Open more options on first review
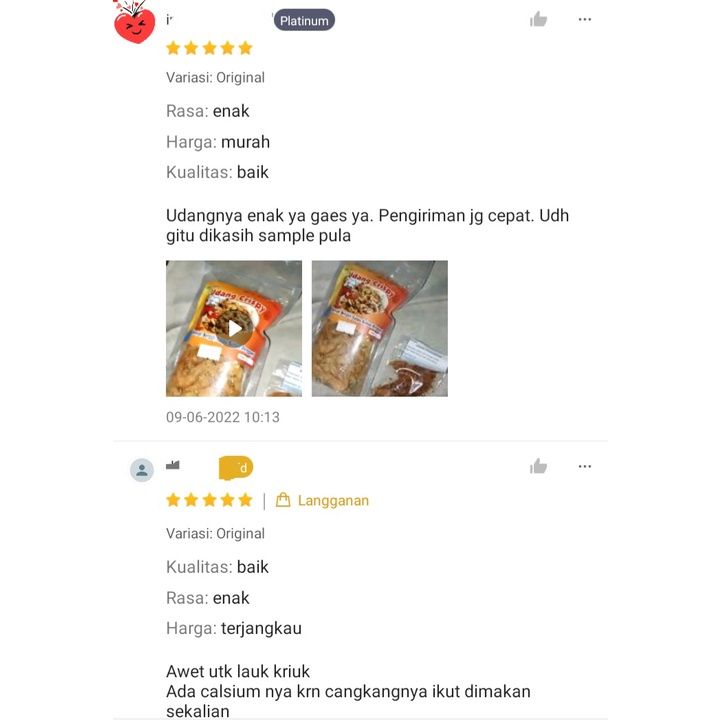This screenshot has width=720, height=720. (585, 19)
